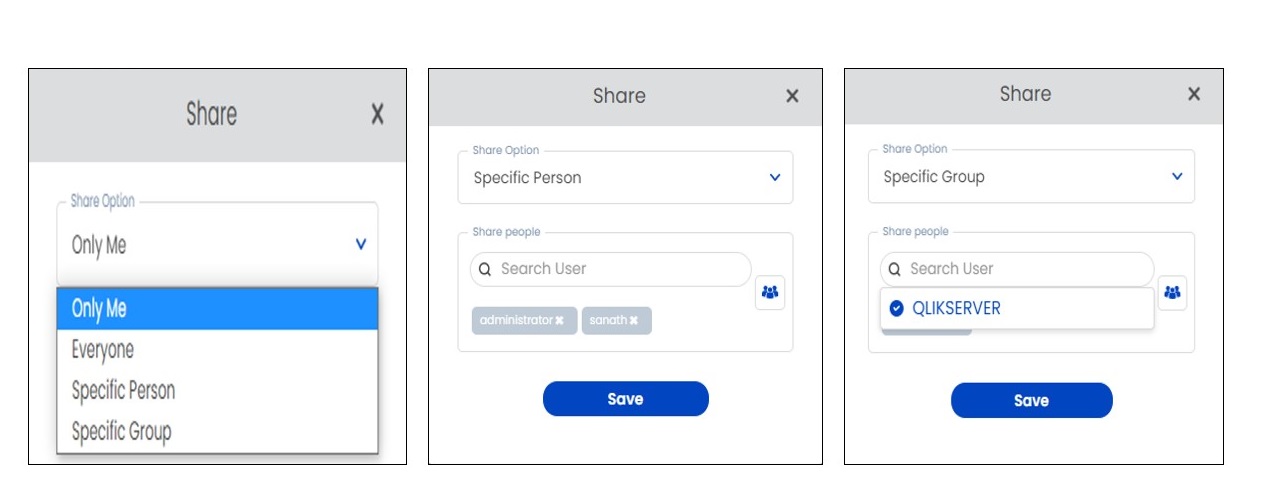Remove the sanath tag via its x icon

click(x=634, y=321)
